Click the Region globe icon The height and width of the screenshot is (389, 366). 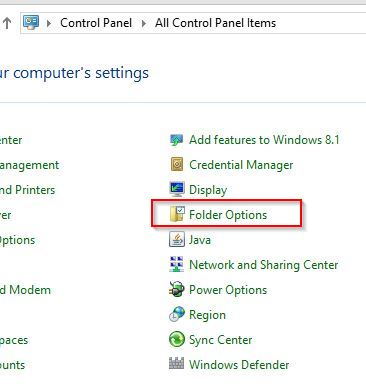[x=176, y=314]
